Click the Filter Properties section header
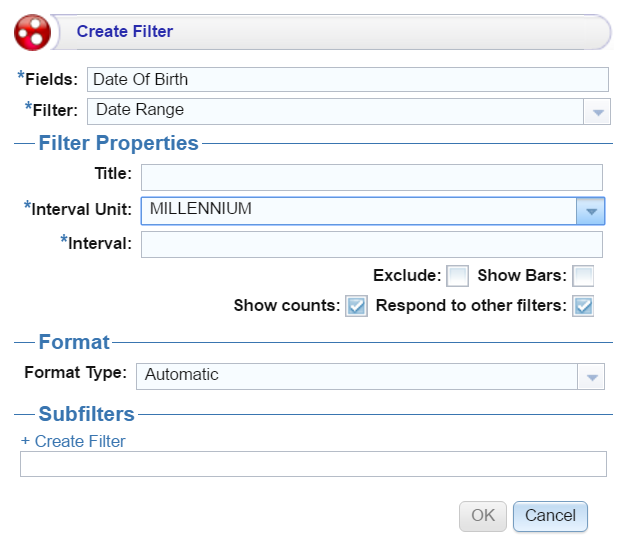623x548 pixels. pyautogui.click(x=118, y=143)
